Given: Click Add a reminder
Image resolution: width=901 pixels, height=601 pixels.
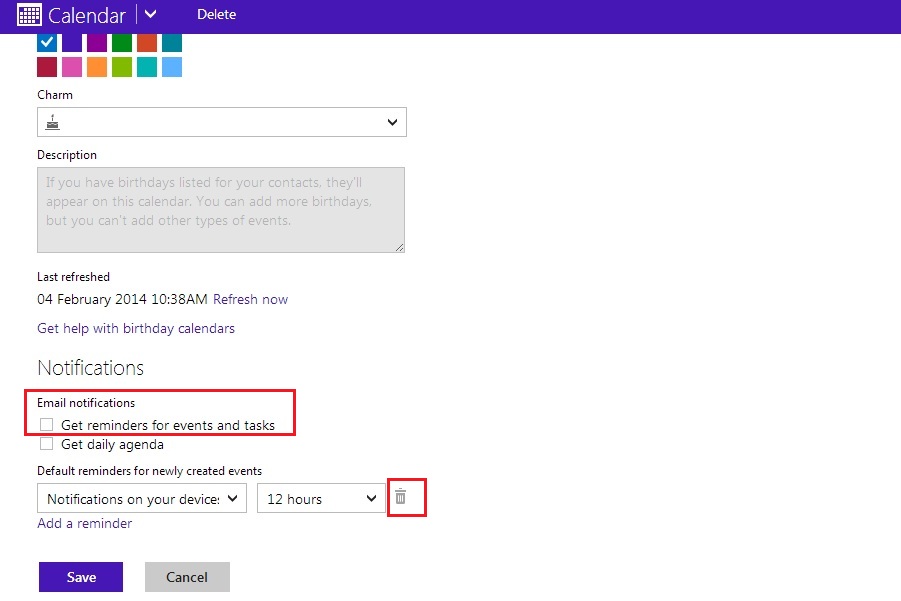Looking at the screenshot, I should (x=84, y=523).
